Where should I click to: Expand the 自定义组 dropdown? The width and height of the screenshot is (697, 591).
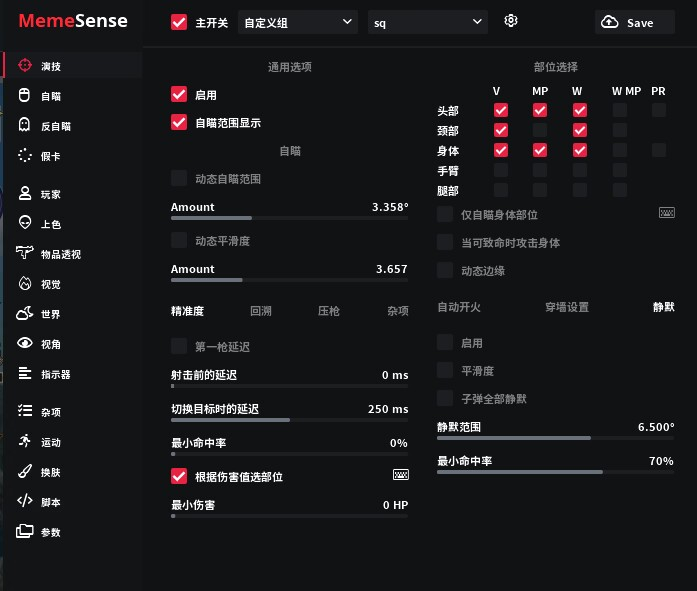[298, 22]
